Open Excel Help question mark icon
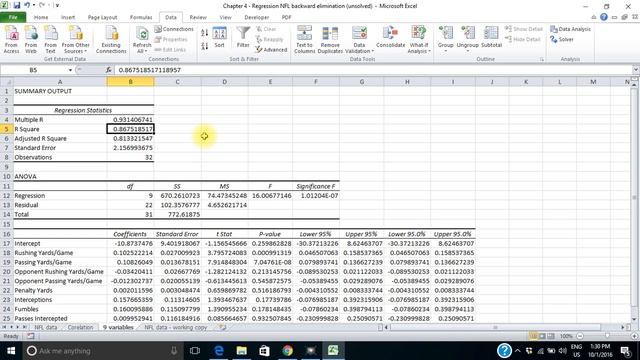Screen dimensions: 640x360 tap(604, 17)
